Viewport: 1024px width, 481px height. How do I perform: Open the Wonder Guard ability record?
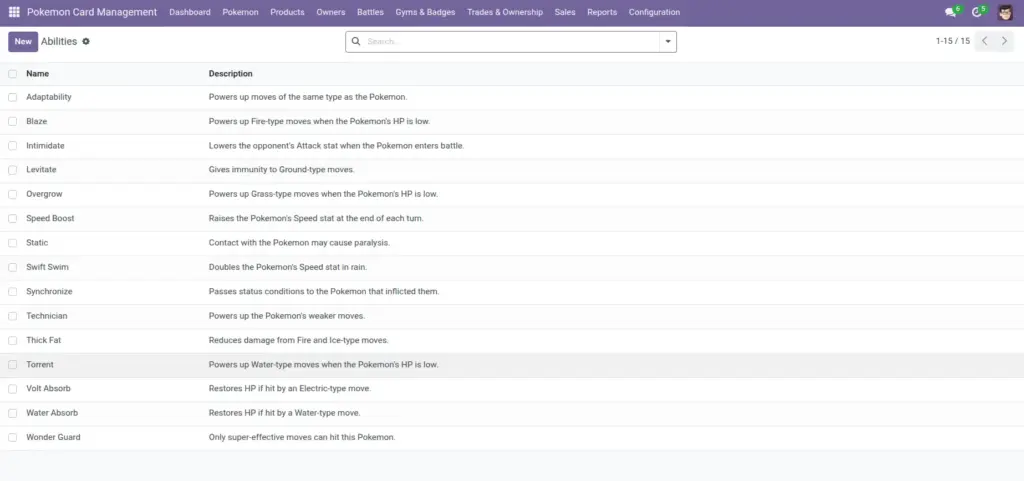(x=53, y=437)
